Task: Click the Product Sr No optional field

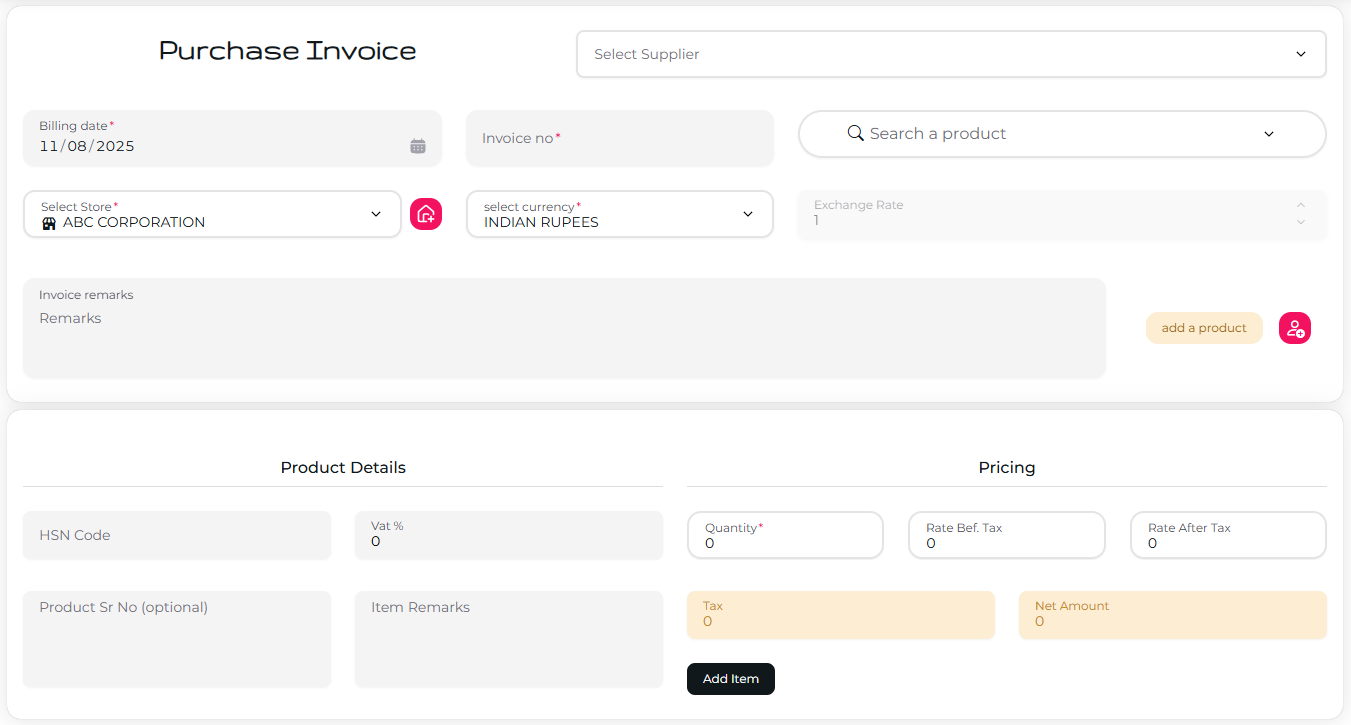Action: 176,639
